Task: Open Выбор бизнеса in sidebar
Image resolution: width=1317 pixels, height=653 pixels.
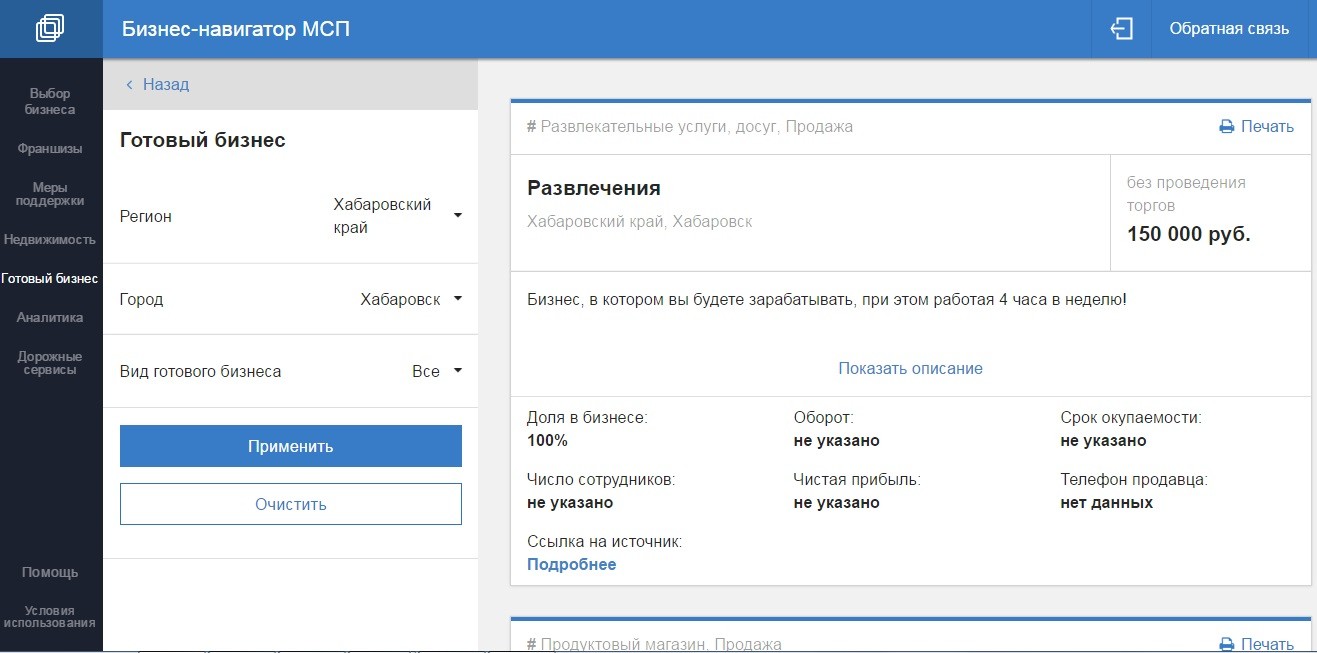Action: tap(50, 102)
